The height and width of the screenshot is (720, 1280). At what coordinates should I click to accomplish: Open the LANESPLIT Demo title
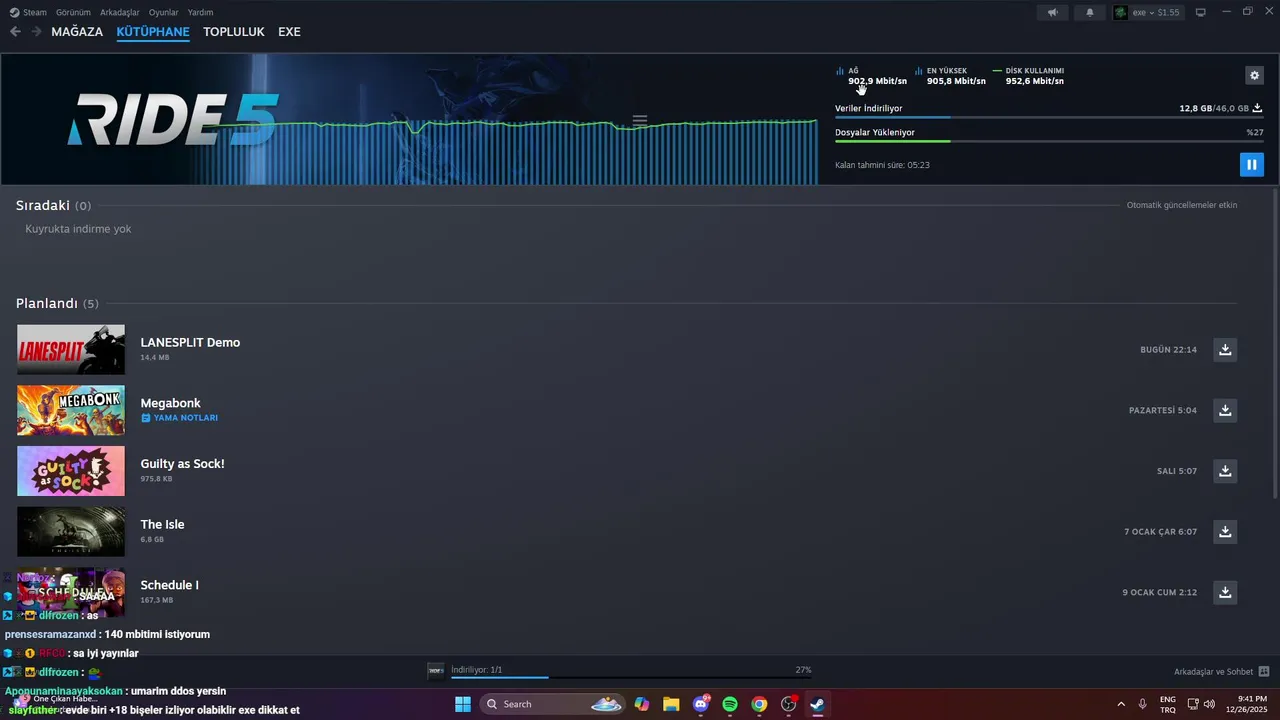click(x=190, y=342)
